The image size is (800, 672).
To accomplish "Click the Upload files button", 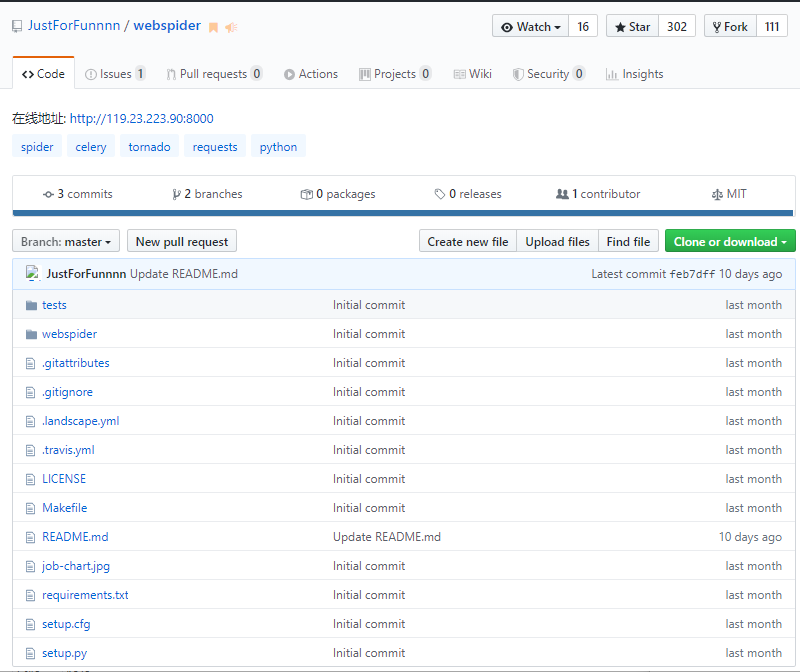I will coord(558,241).
